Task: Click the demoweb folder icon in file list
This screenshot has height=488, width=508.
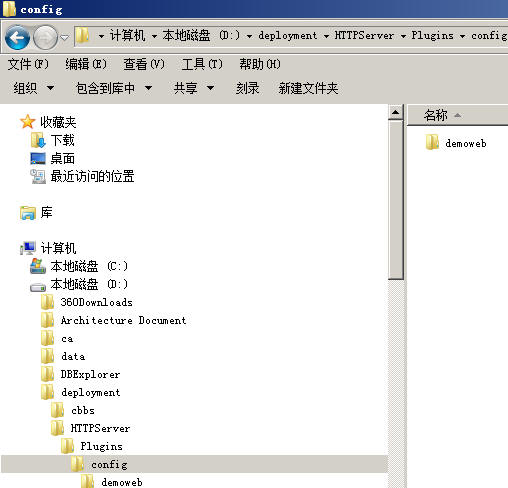Action: [x=432, y=142]
